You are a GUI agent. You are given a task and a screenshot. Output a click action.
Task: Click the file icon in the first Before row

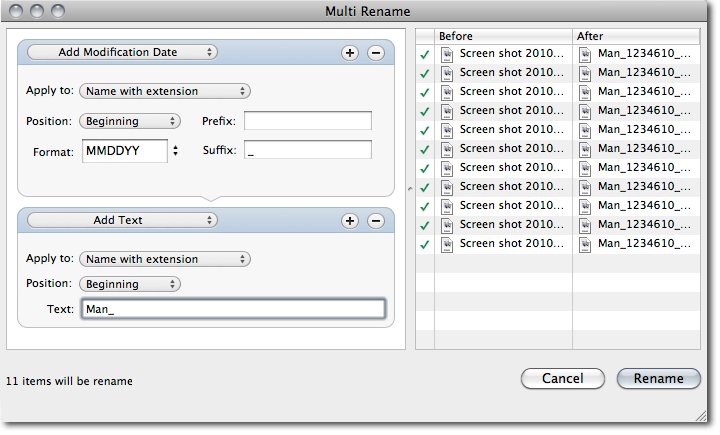(447, 55)
